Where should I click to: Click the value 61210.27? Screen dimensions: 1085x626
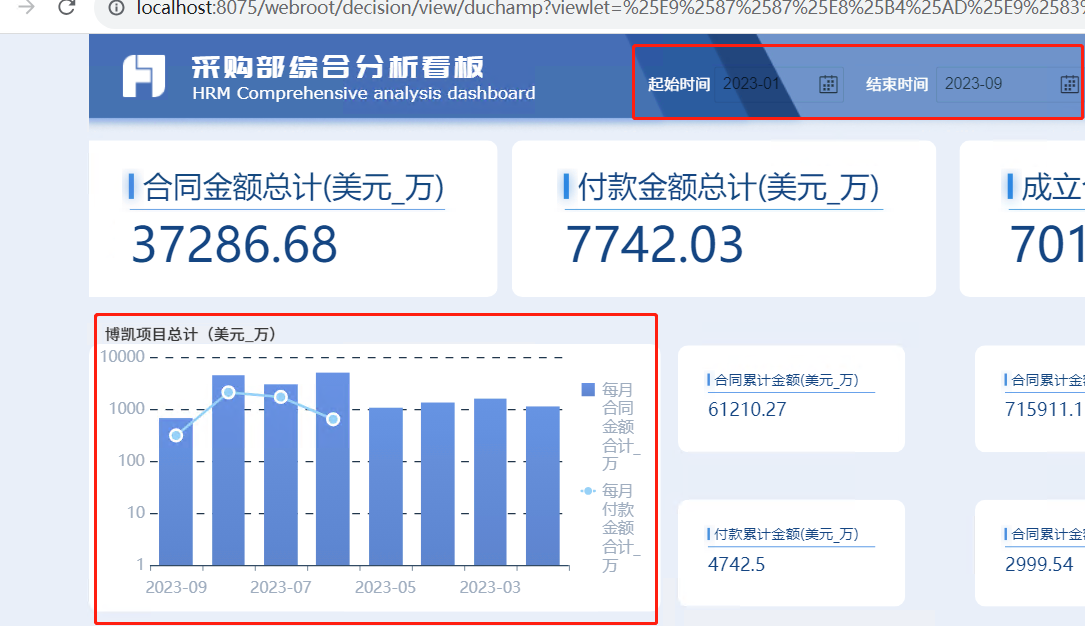747,409
